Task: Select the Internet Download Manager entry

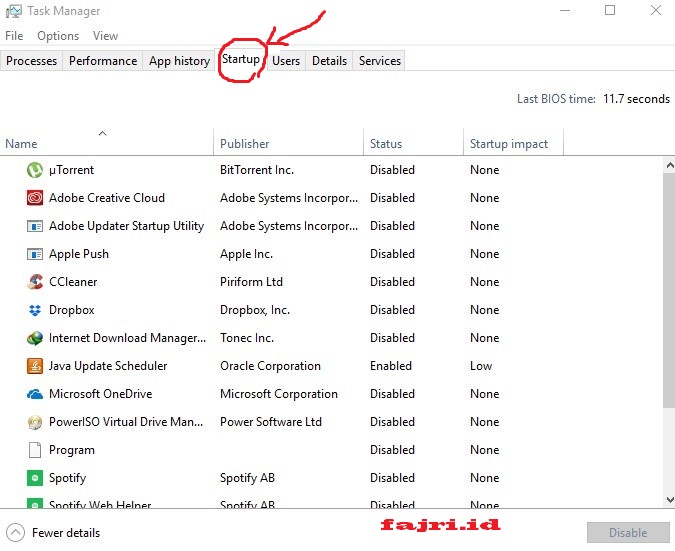Action: [x=127, y=338]
